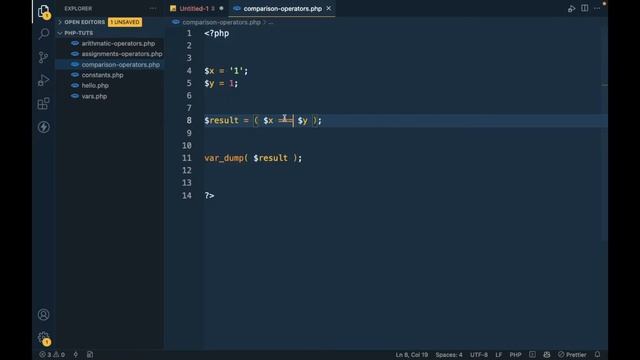
Task: Click the file icon of vars.php
Action: coord(75,96)
